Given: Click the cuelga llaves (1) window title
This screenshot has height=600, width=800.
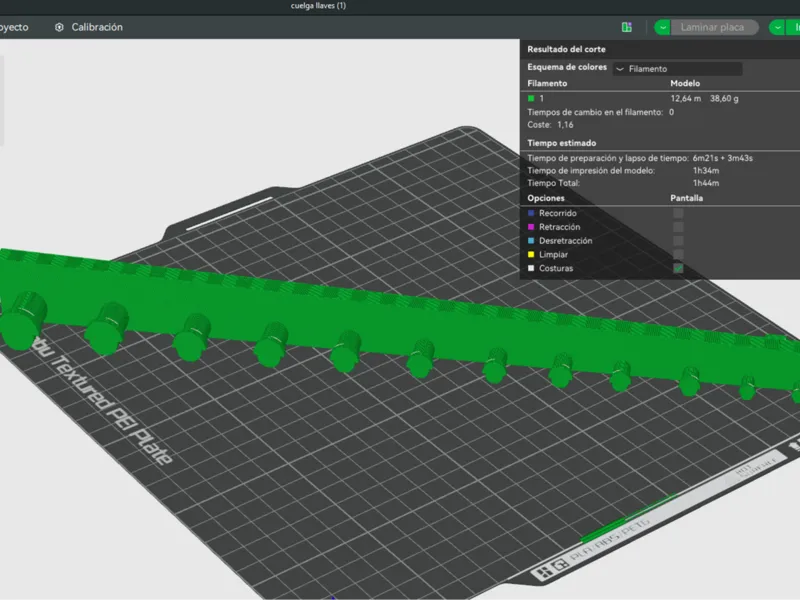Looking at the screenshot, I should (318, 6).
